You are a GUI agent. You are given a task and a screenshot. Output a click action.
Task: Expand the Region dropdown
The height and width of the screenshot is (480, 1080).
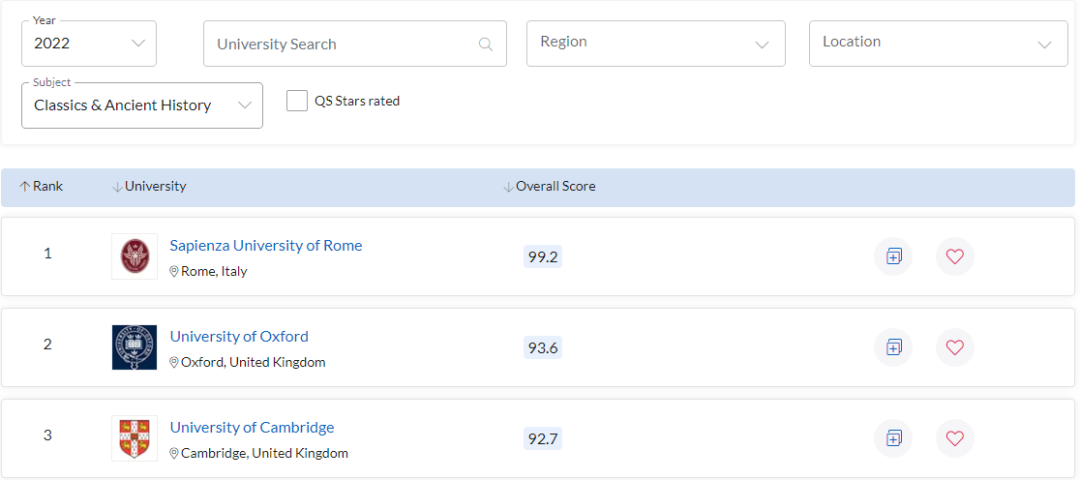[655, 44]
